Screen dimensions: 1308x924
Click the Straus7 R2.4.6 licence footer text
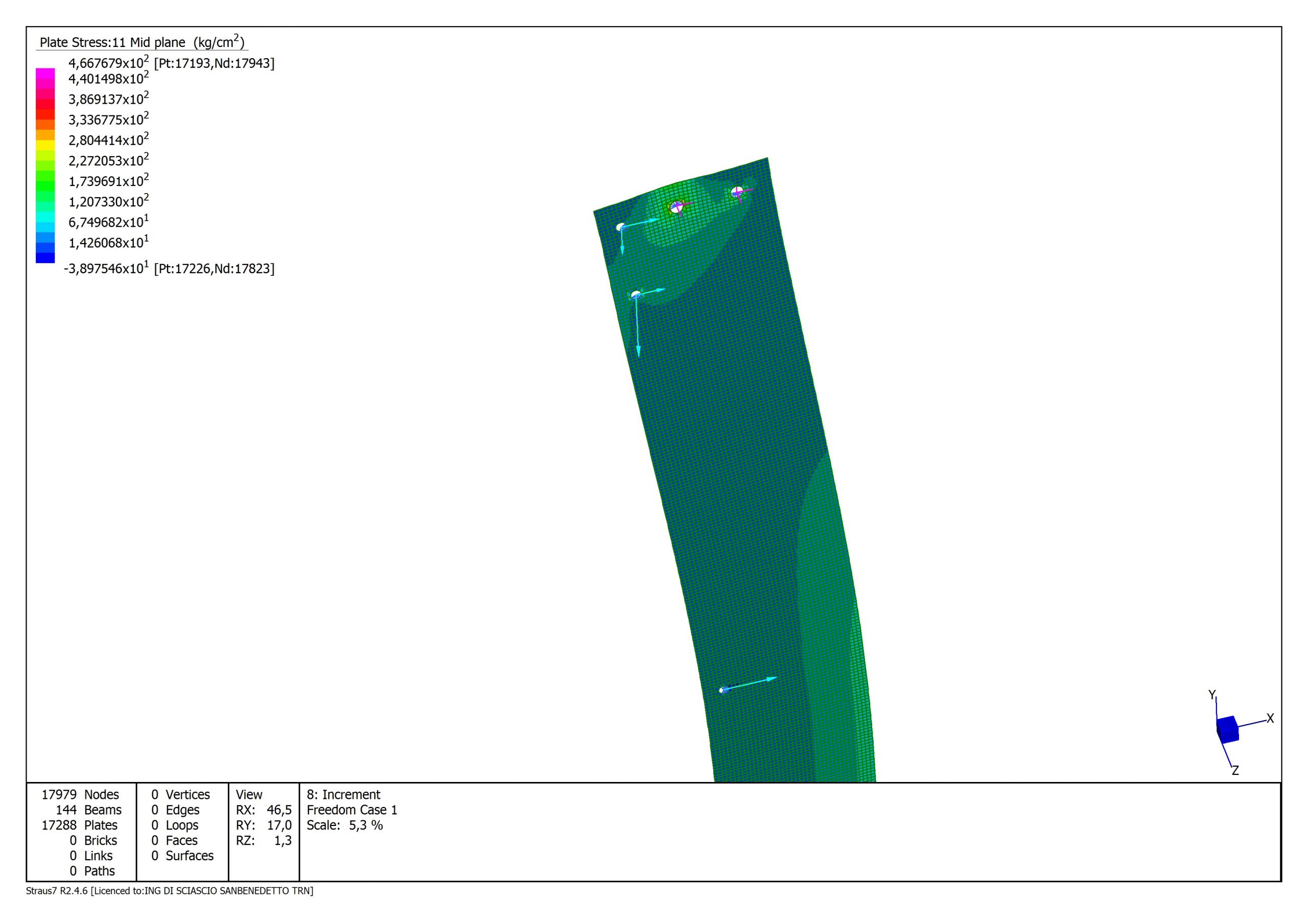coord(170,891)
